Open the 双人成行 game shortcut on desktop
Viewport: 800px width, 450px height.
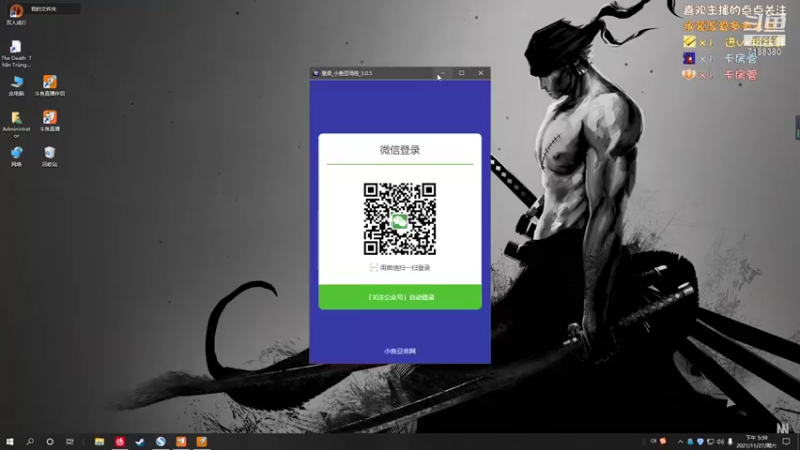[x=16, y=14]
